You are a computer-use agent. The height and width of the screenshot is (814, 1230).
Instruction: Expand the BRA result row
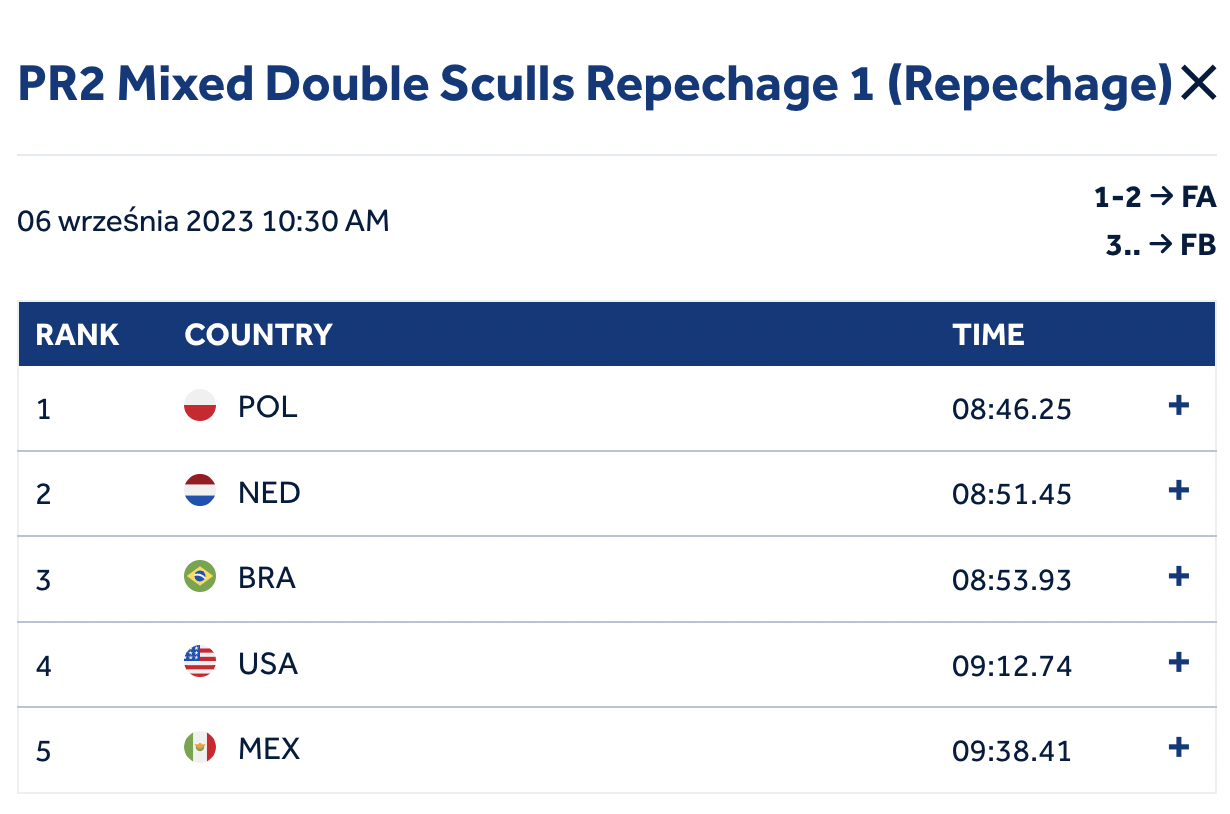point(1179,576)
